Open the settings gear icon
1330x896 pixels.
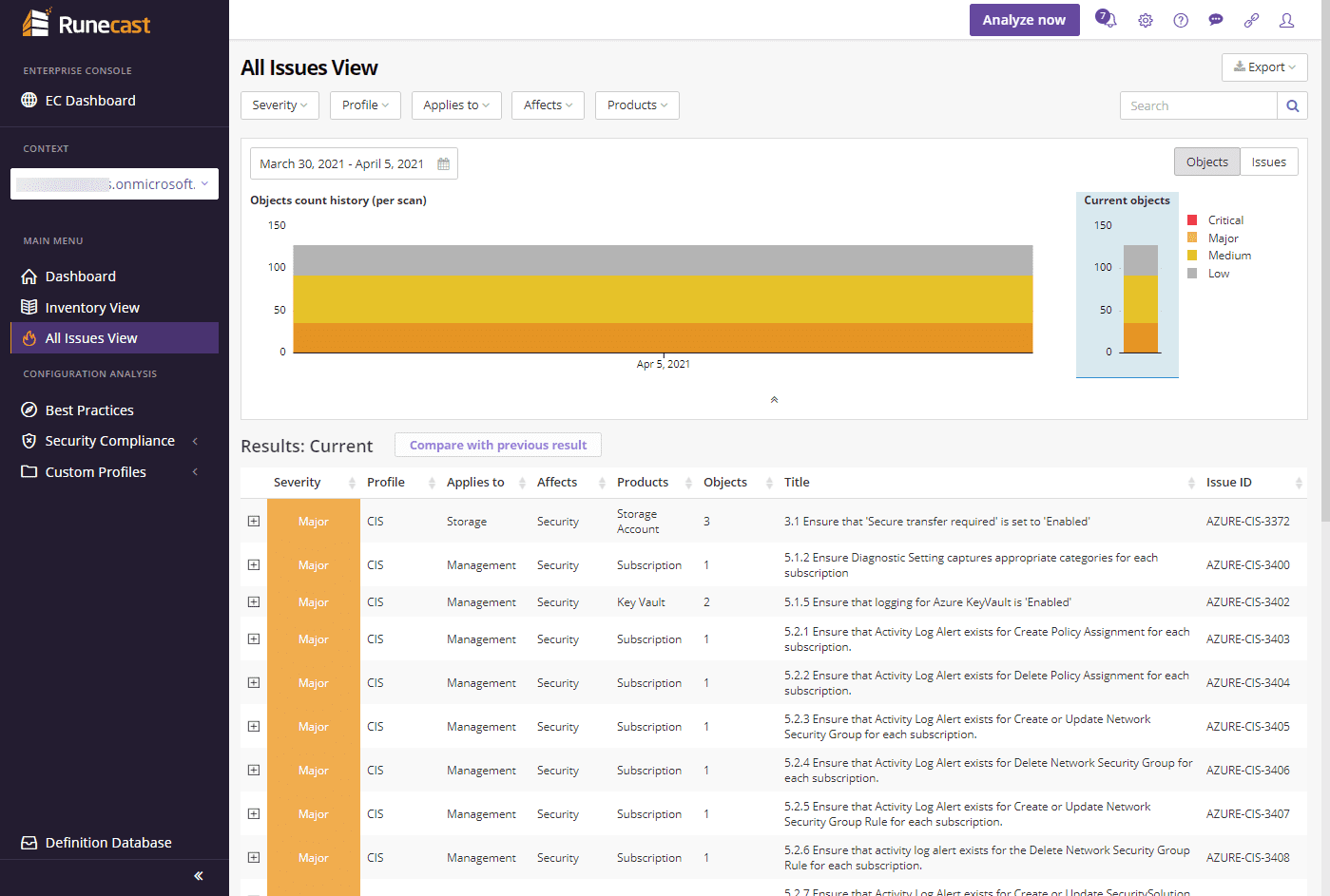[1146, 20]
